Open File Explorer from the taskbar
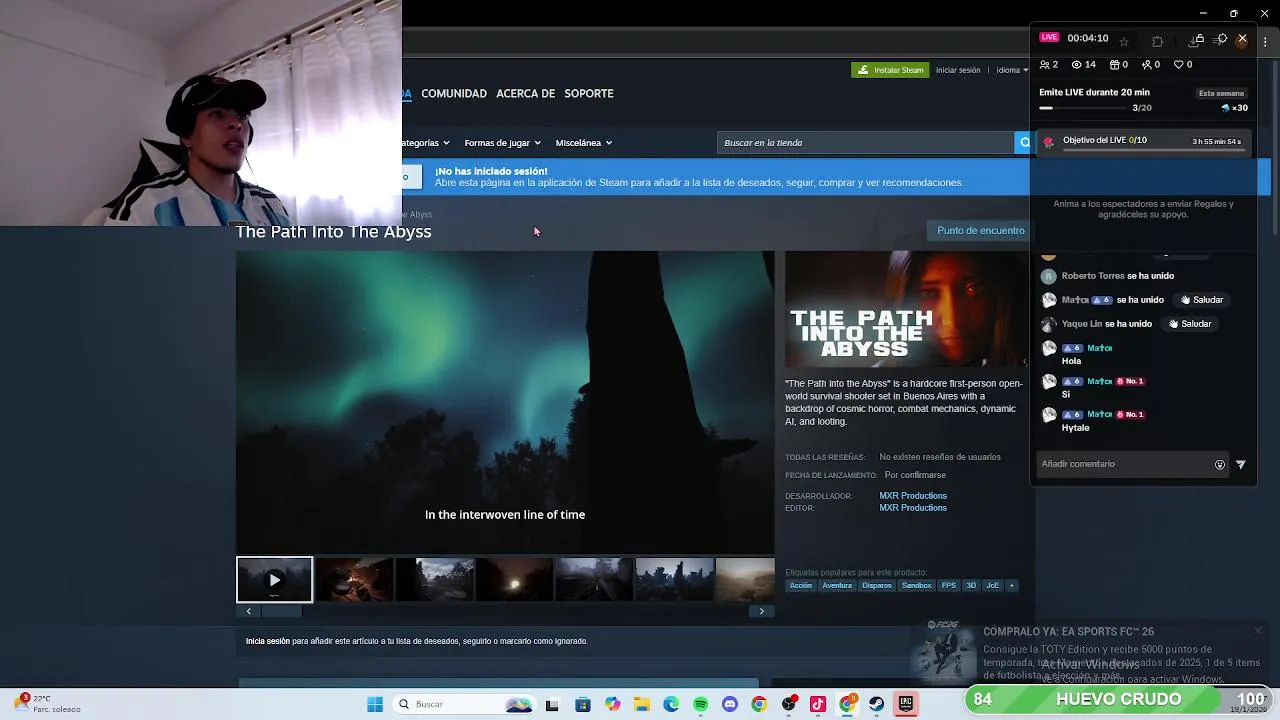This screenshot has width=1280, height=720. [x=641, y=704]
